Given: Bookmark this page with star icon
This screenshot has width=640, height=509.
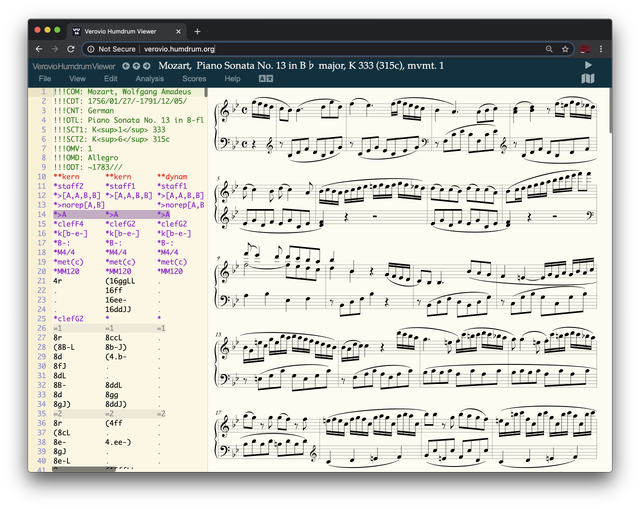Looking at the screenshot, I should (x=566, y=48).
